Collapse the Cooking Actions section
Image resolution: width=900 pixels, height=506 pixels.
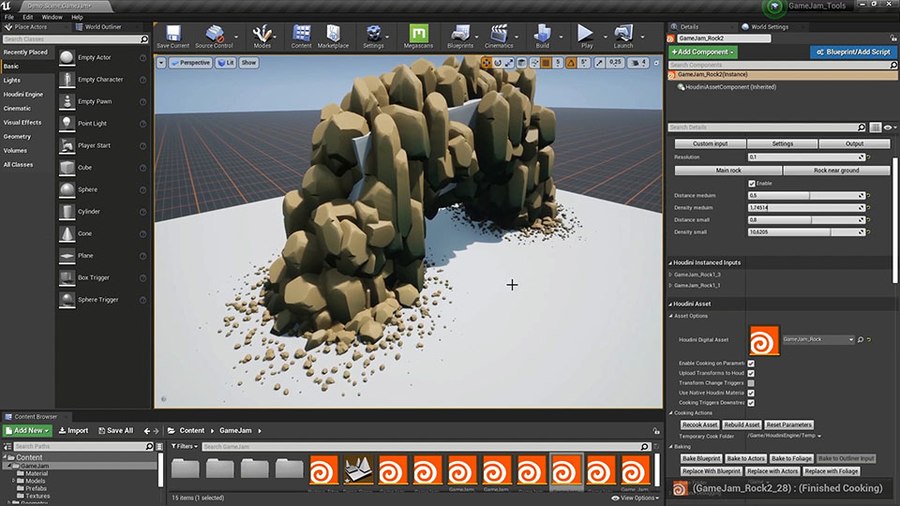pyautogui.click(x=670, y=413)
